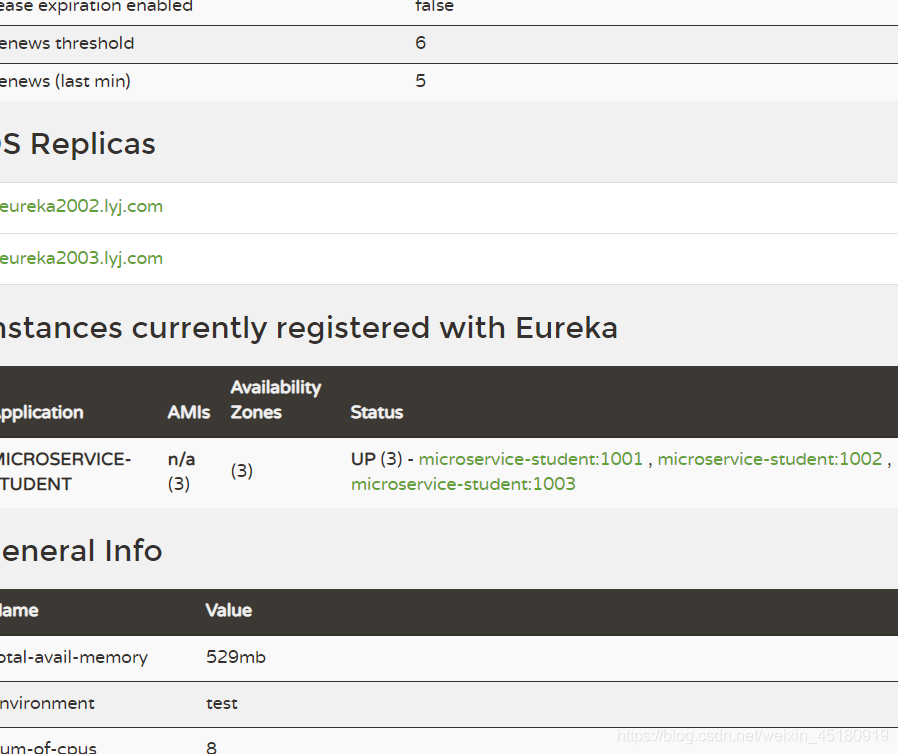Select the Renews (last min) value 5
This screenshot has height=754, width=898.
tap(420, 81)
